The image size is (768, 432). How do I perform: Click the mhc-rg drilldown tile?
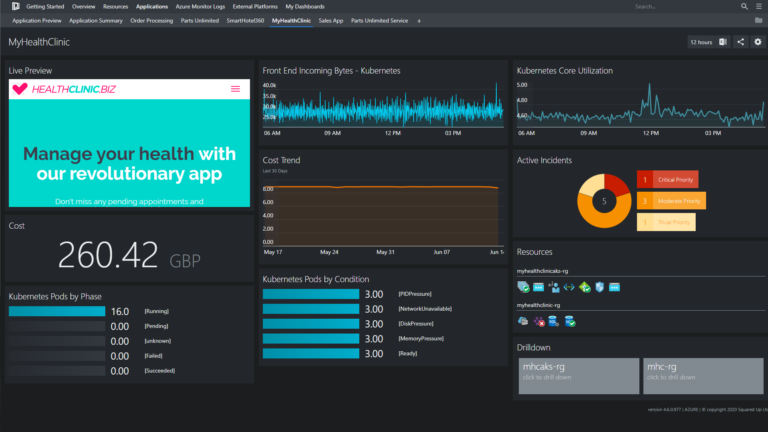703,376
